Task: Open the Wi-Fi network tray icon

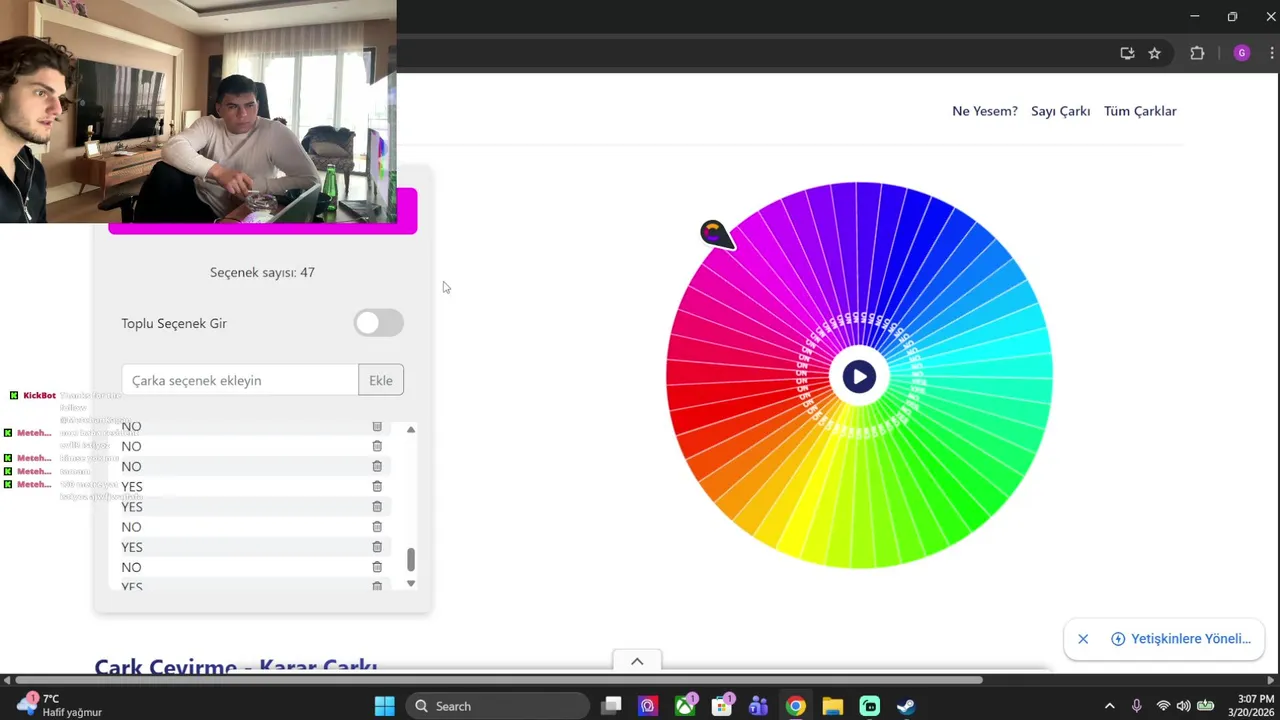Action: tap(1163, 706)
